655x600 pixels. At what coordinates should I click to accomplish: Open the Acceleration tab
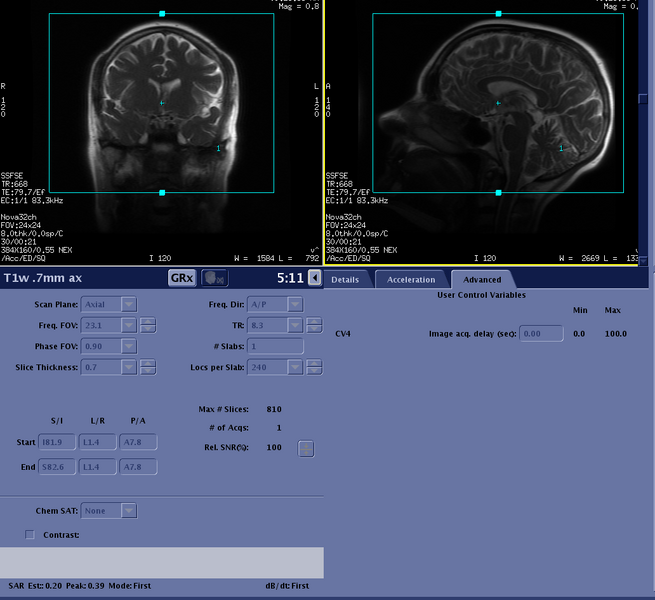pyautogui.click(x=411, y=280)
